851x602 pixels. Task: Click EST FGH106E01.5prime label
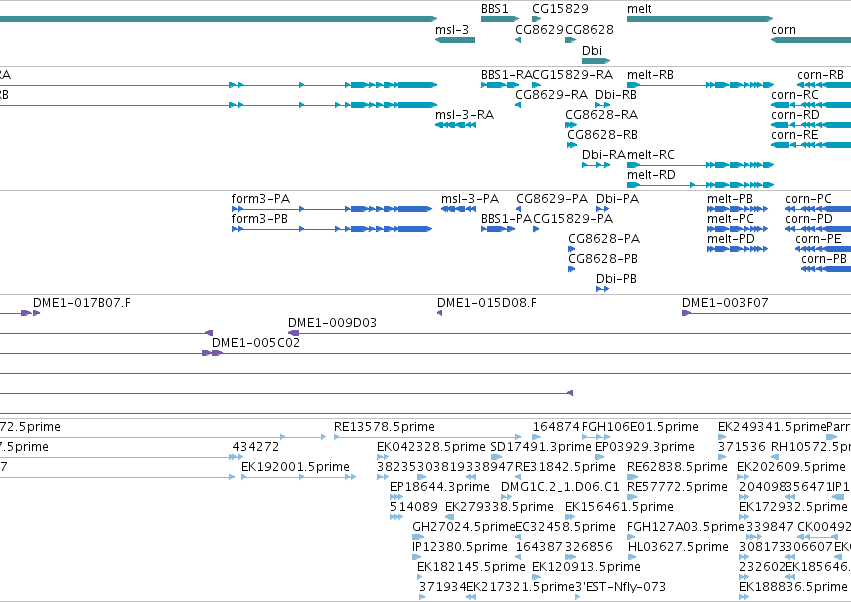640,427
